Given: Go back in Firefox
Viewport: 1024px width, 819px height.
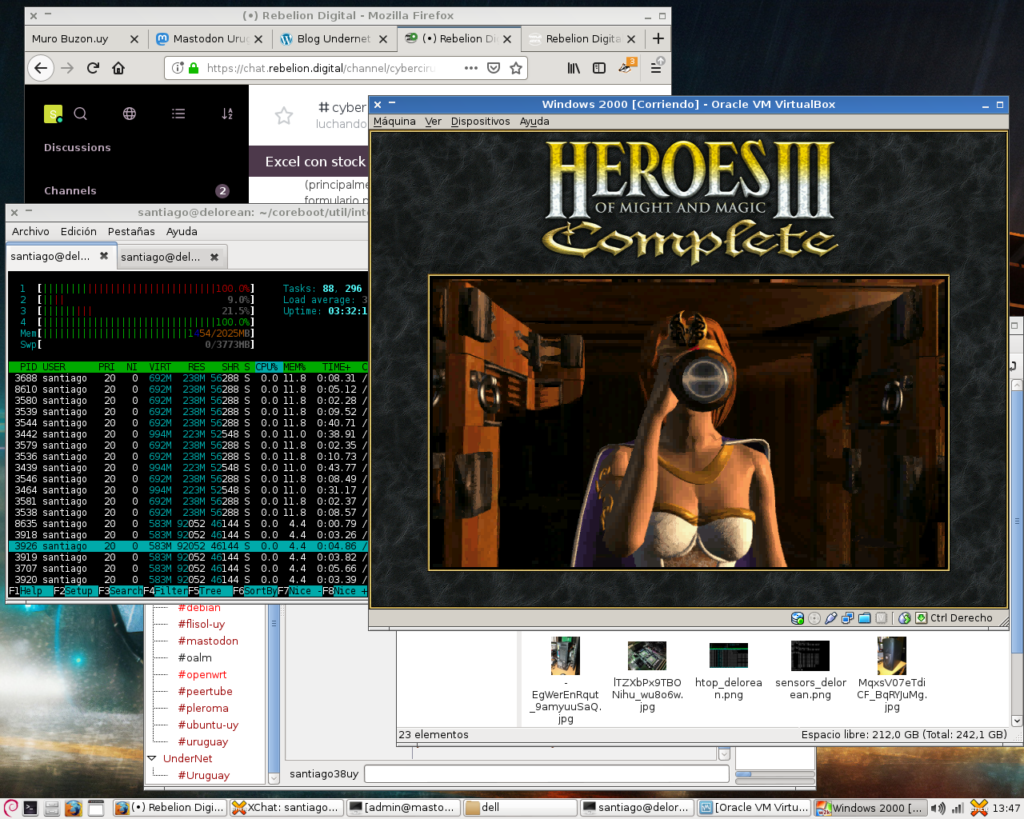Looking at the screenshot, I should [40, 68].
